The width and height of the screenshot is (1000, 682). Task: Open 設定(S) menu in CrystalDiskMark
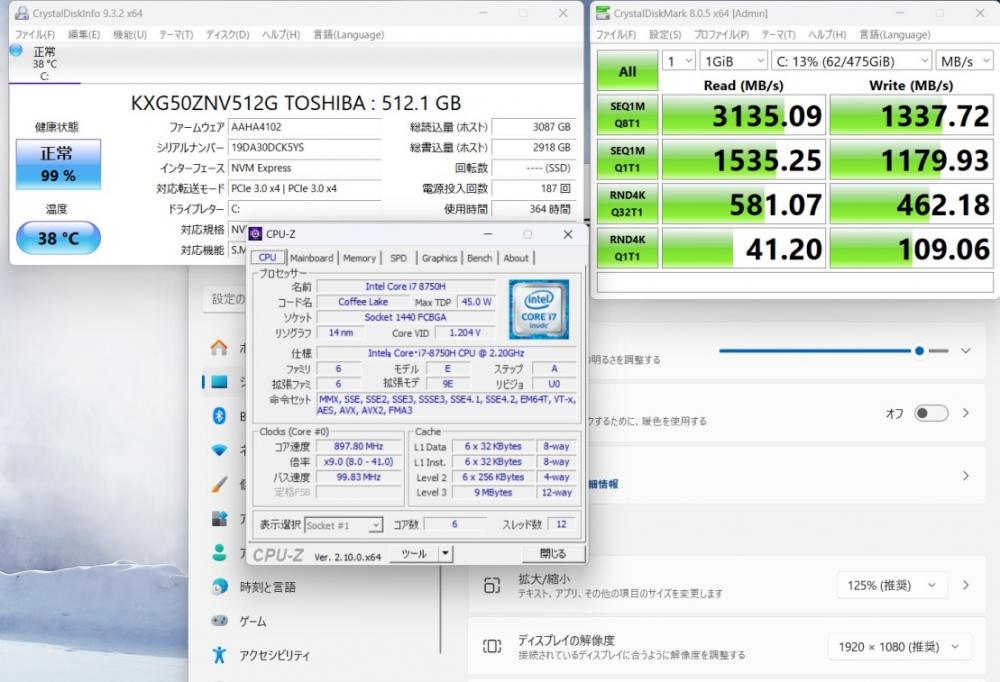click(665, 34)
